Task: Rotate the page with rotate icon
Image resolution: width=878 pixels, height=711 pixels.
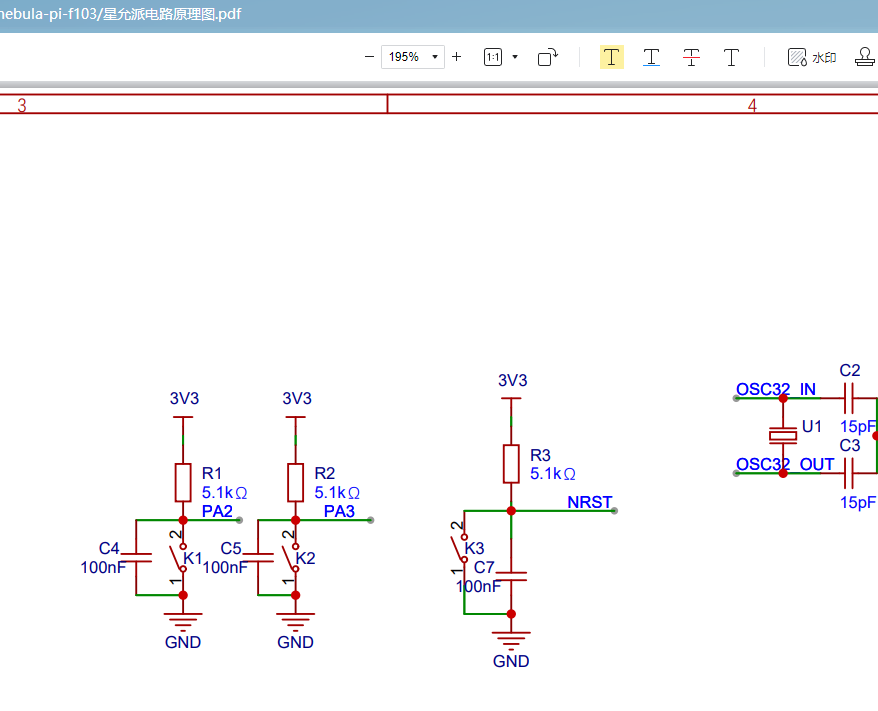Action: pyautogui.click(x=548, y=57)
